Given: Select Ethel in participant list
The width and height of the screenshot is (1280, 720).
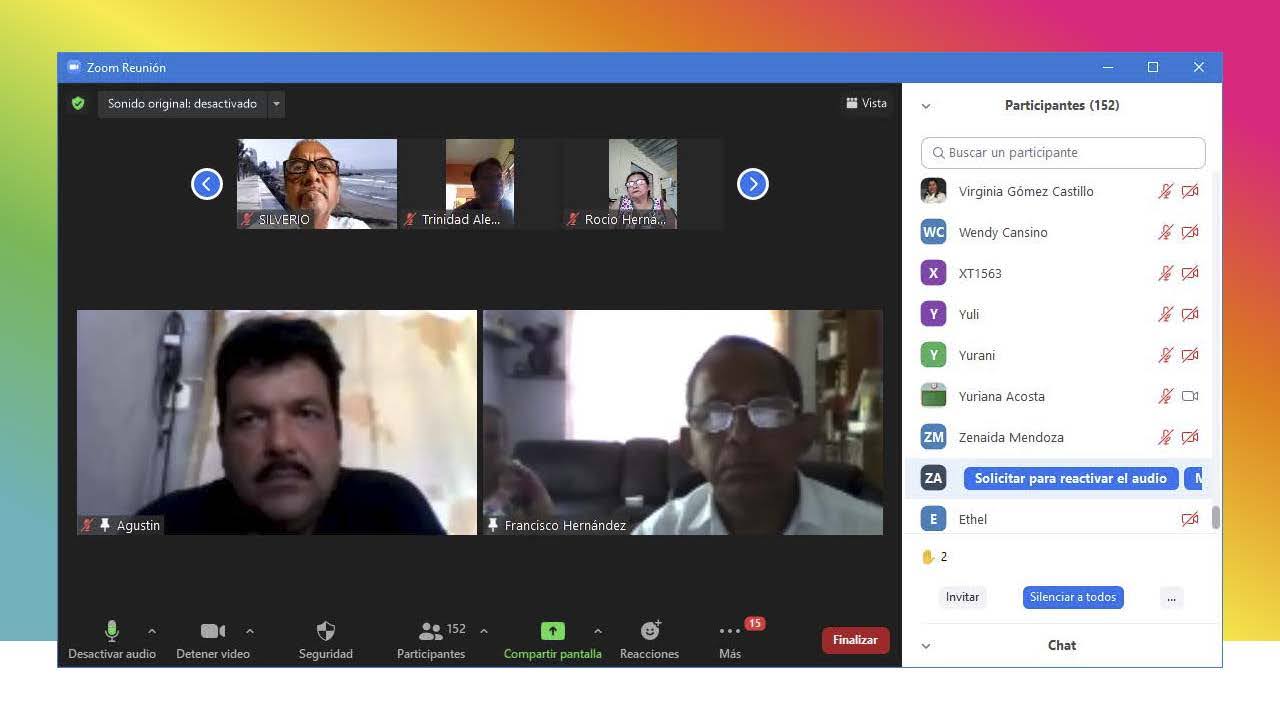Looking at the screenshot, I should pyautogui.click(x=1059, y=519).
